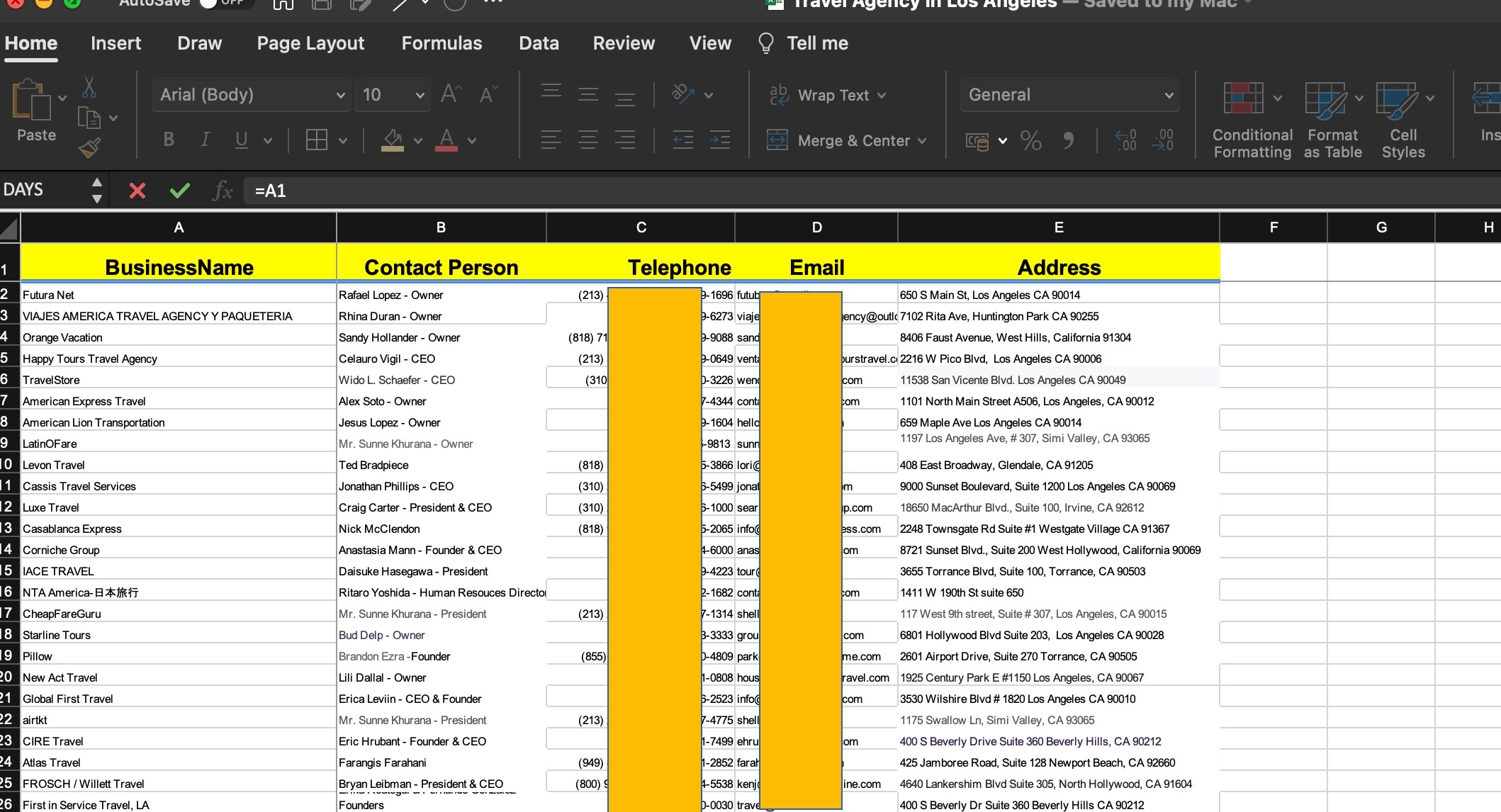Open the Data tab

click(x=539, y=43)
